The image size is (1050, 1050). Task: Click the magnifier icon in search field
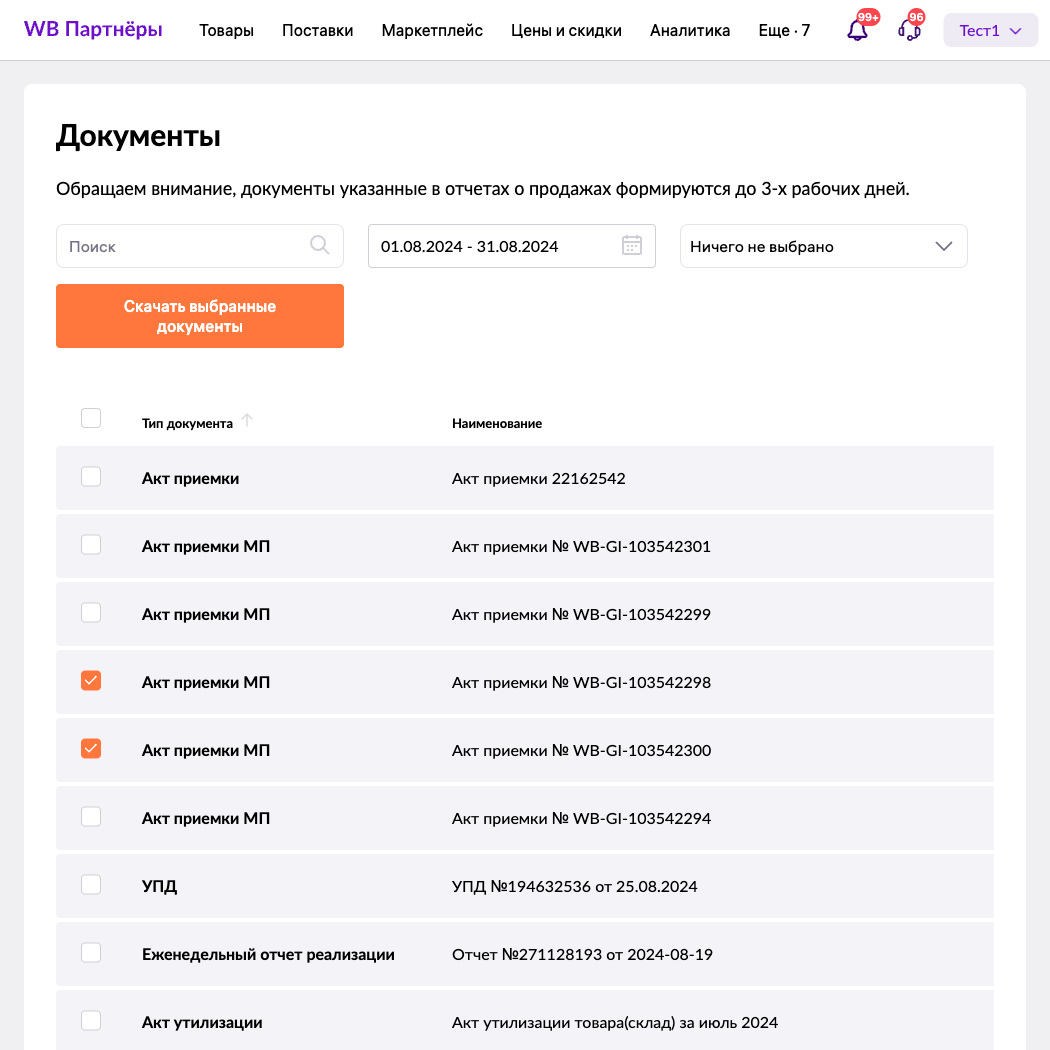pyautogui.click(x=320, y=245)
